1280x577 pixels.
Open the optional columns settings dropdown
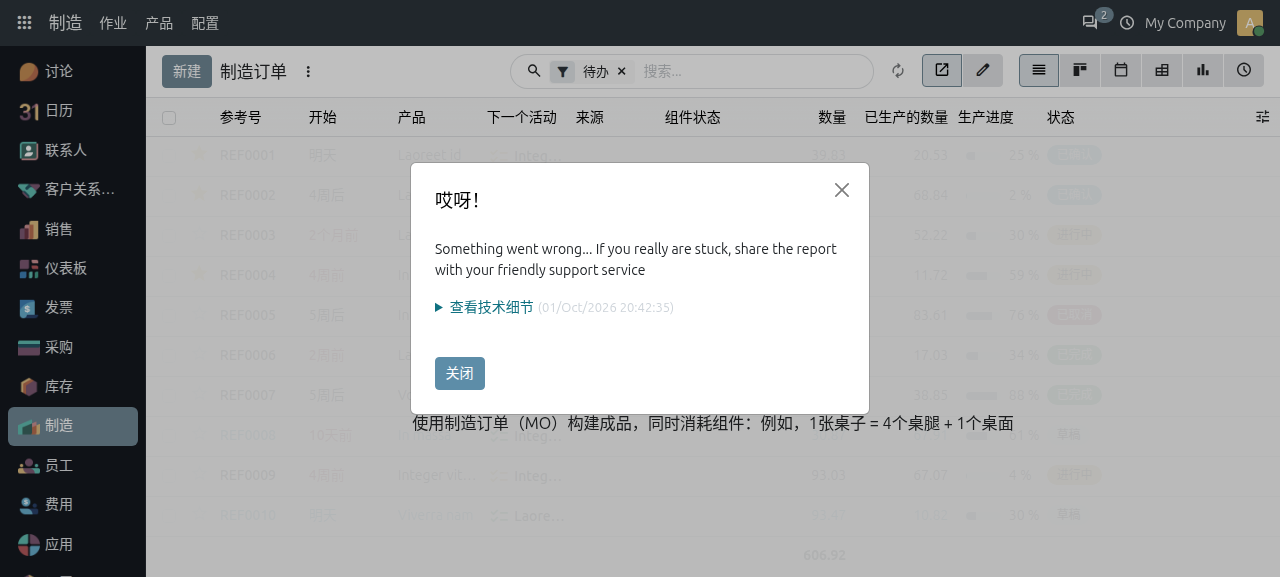1262,117
